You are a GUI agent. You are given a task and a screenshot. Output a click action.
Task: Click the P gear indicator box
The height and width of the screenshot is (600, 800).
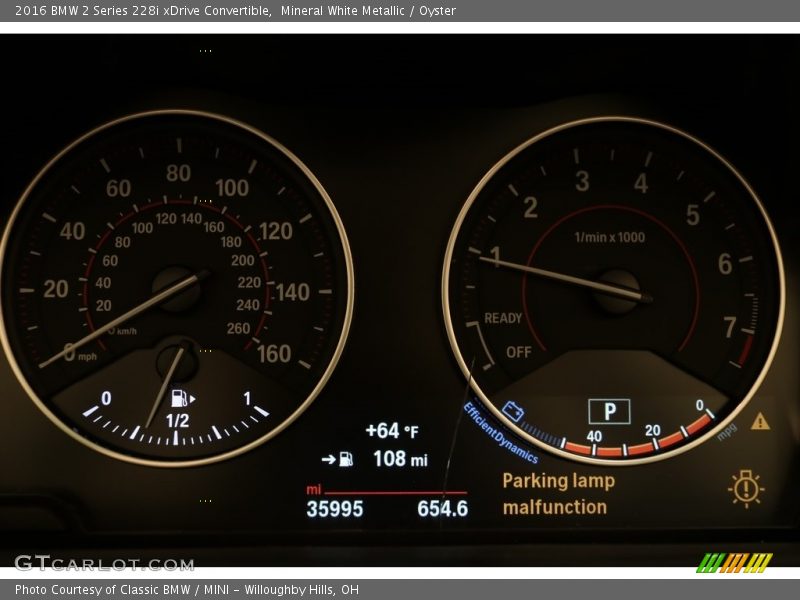[x=609, y=411]
